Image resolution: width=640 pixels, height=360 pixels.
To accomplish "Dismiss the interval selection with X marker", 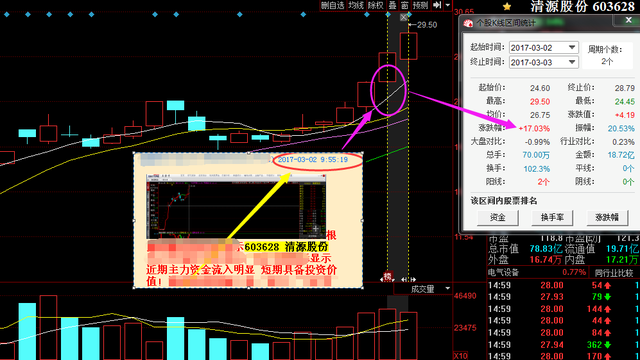I will (404, 18).
